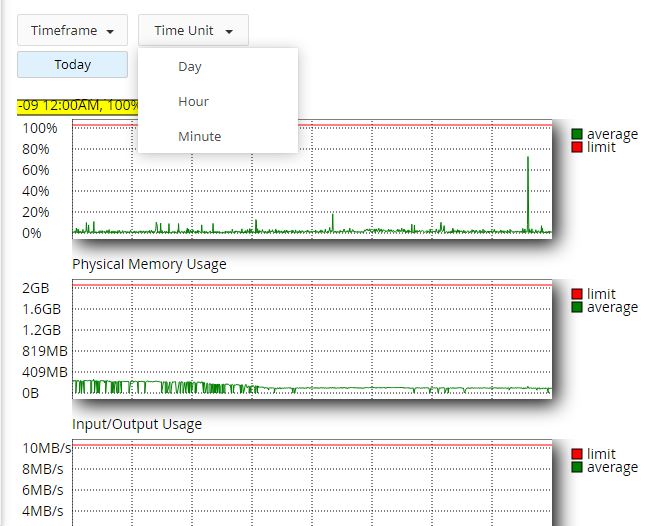Click the 1.2GB memory axis label
The height and width of the screenshot is (526, 651).
[42, 330]
